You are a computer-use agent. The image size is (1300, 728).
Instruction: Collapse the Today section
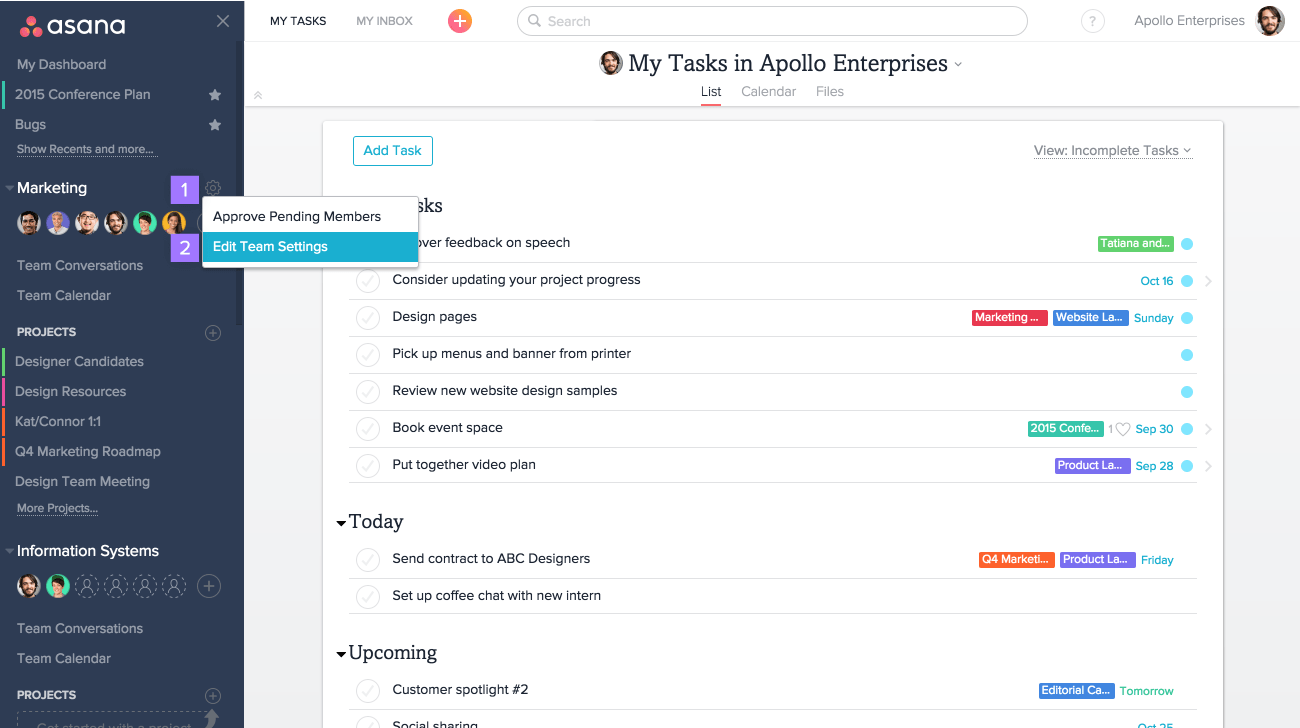pyautogui.click(x=341, y=523)
